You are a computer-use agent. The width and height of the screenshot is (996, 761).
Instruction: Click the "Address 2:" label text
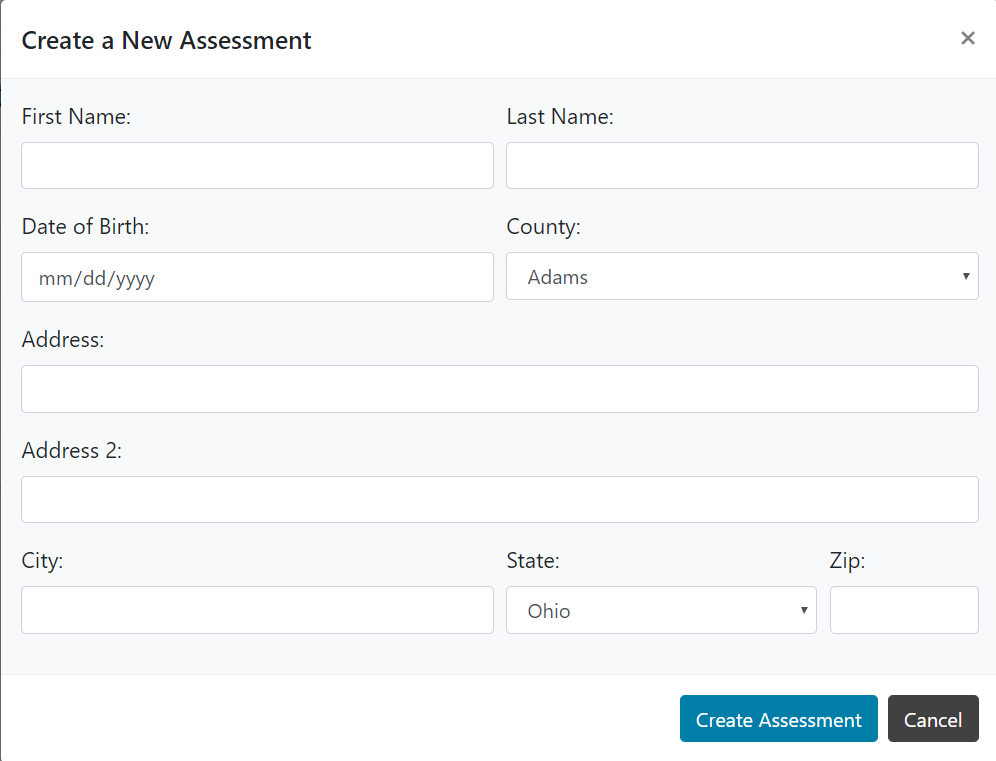71,451
